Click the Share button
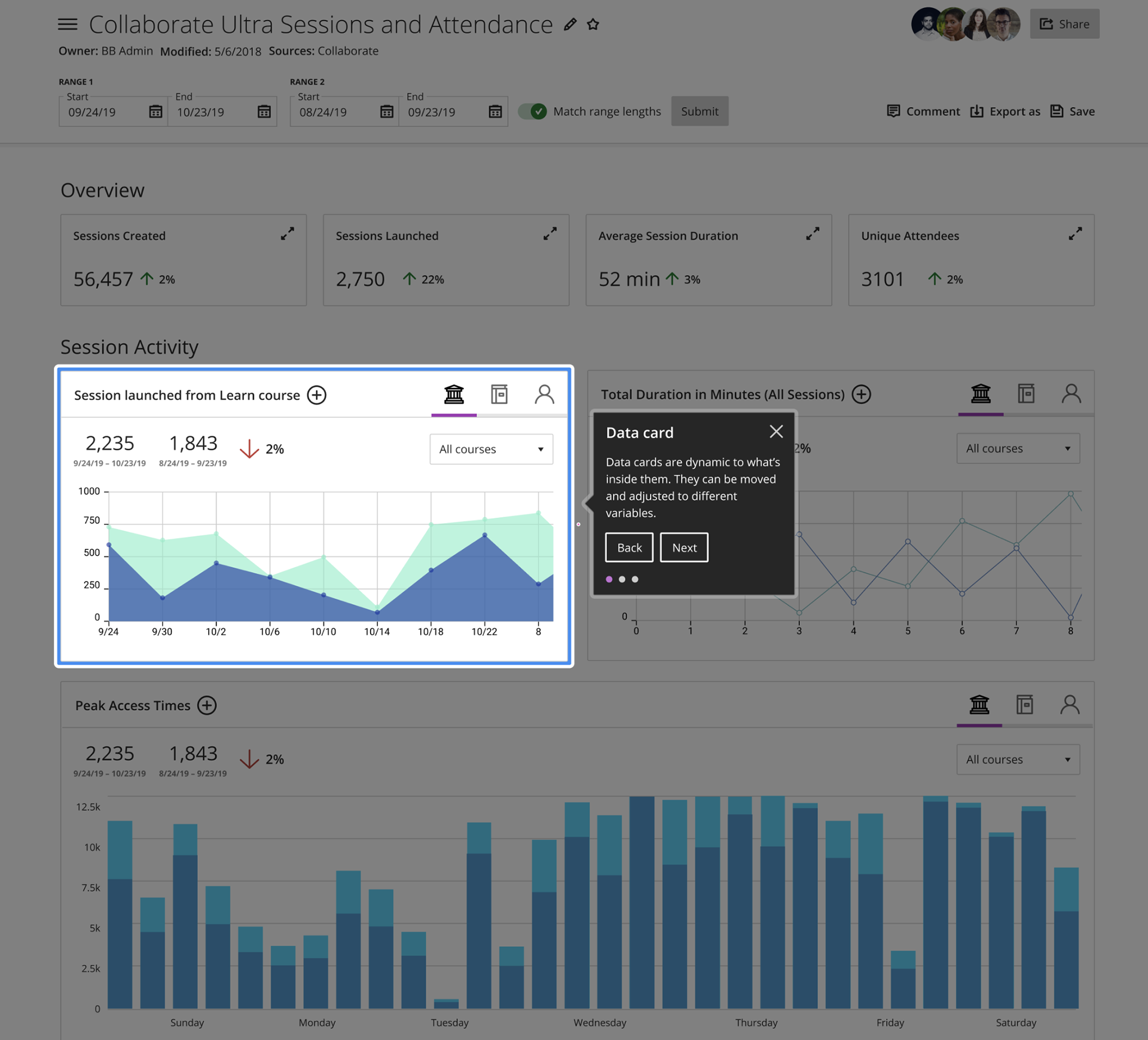Image resolution: width=1148 pixels, height=1040 pixels. [x=1064, y=24]
